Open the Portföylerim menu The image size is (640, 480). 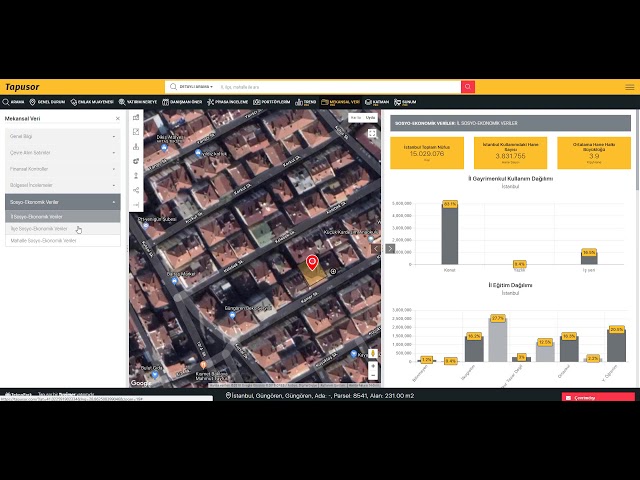[x=271, y=102]
